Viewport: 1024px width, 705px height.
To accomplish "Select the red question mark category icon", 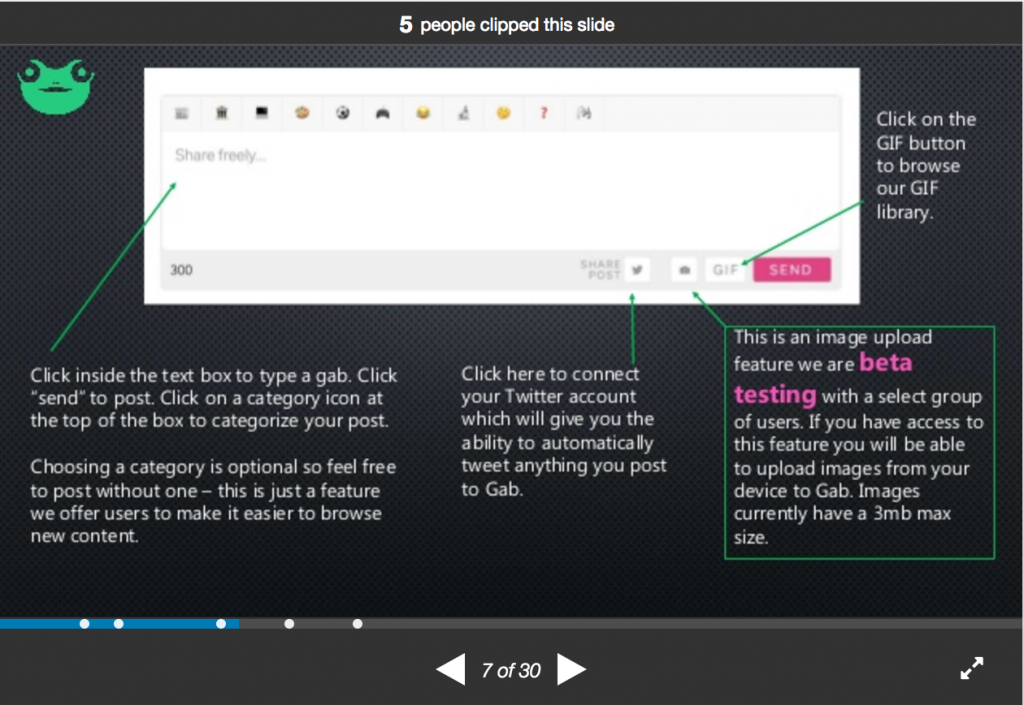I will [543, 113].
